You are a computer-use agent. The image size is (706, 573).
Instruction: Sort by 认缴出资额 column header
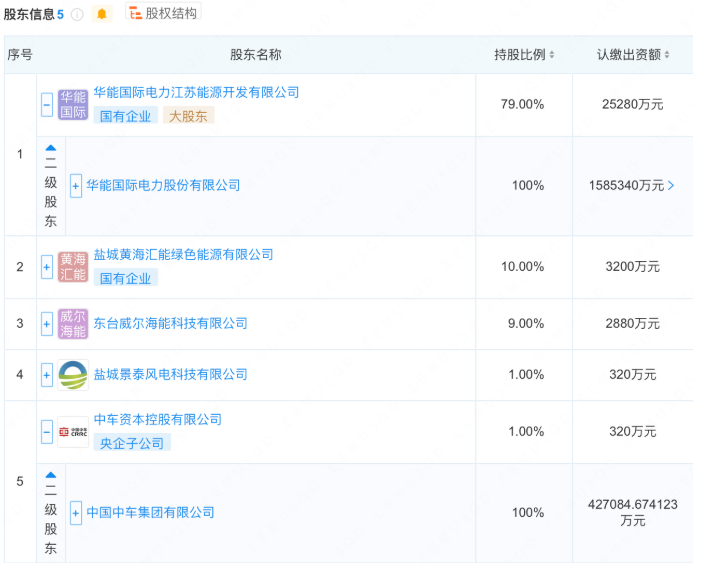tap(633, 55)
